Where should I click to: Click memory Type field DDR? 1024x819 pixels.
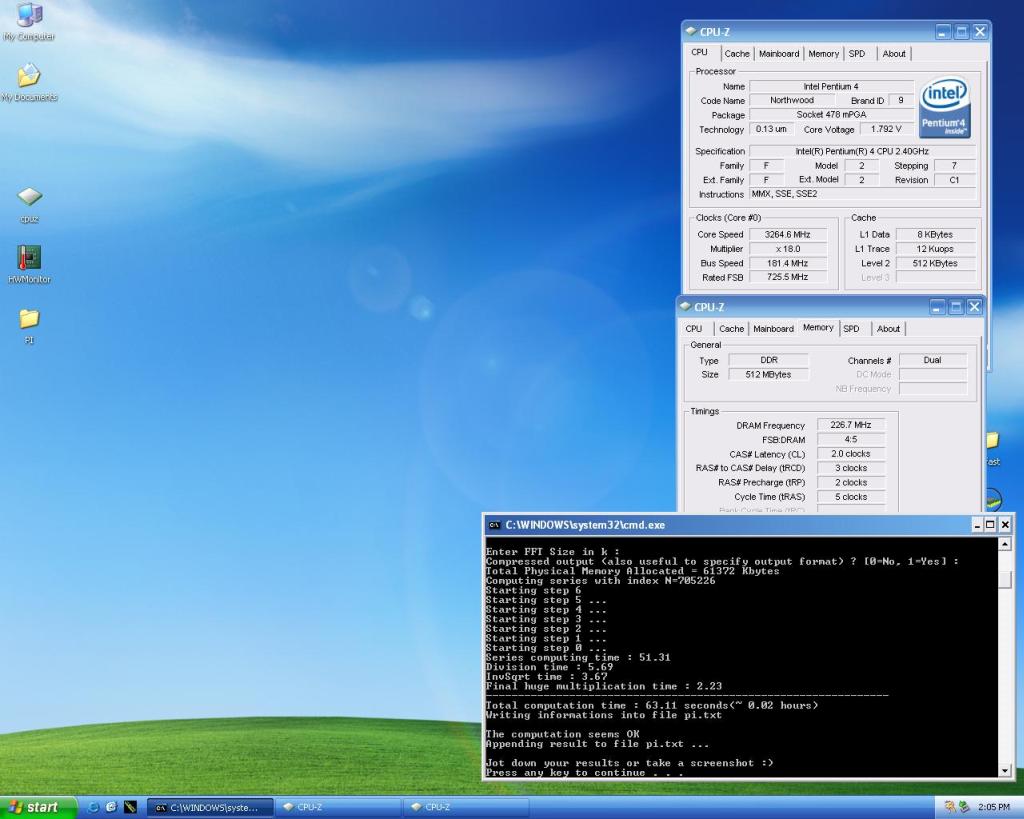[x=769, y=360]
